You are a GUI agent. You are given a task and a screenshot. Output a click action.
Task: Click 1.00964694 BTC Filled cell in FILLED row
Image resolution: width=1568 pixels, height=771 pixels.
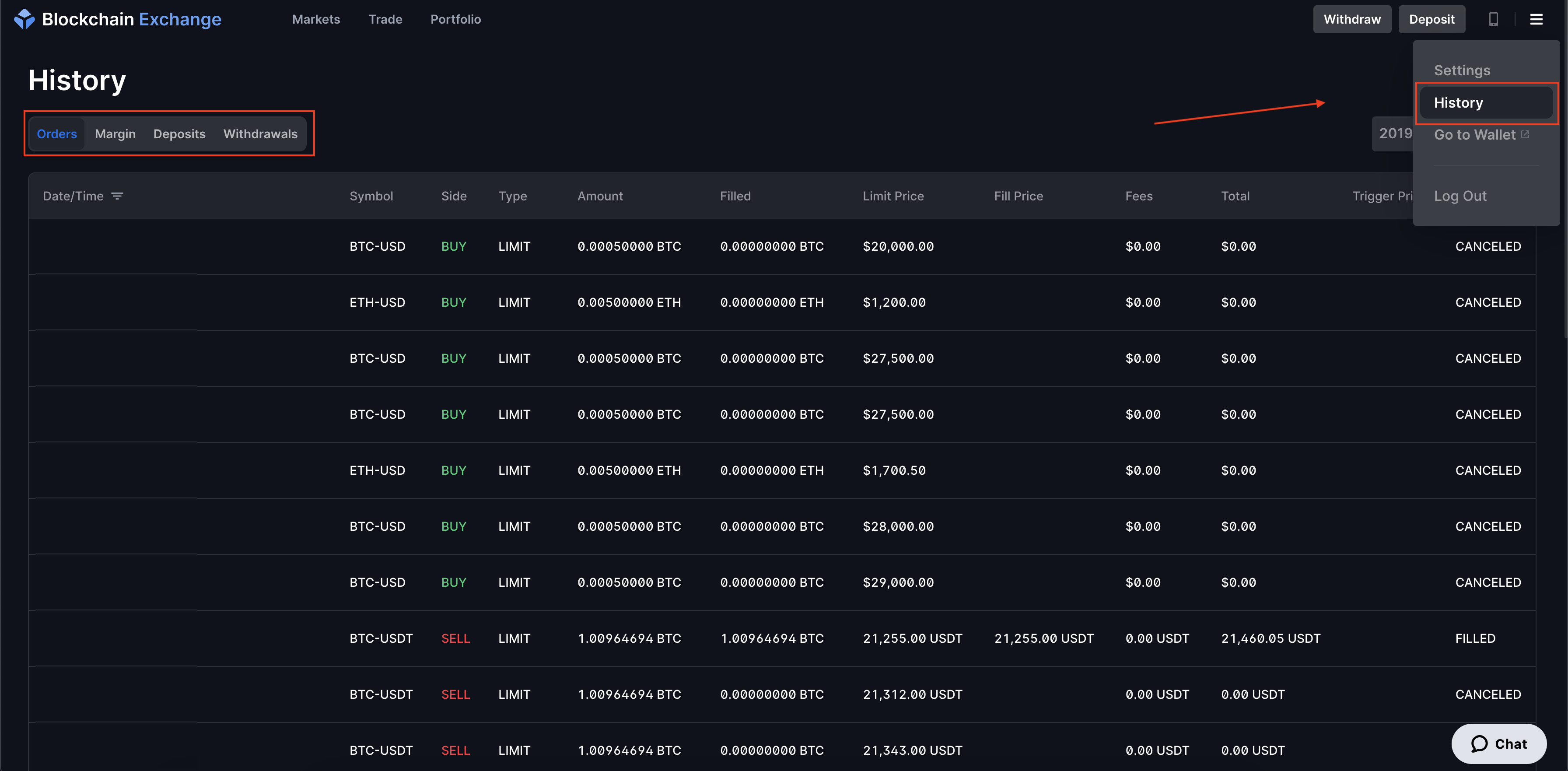[772, 639]
